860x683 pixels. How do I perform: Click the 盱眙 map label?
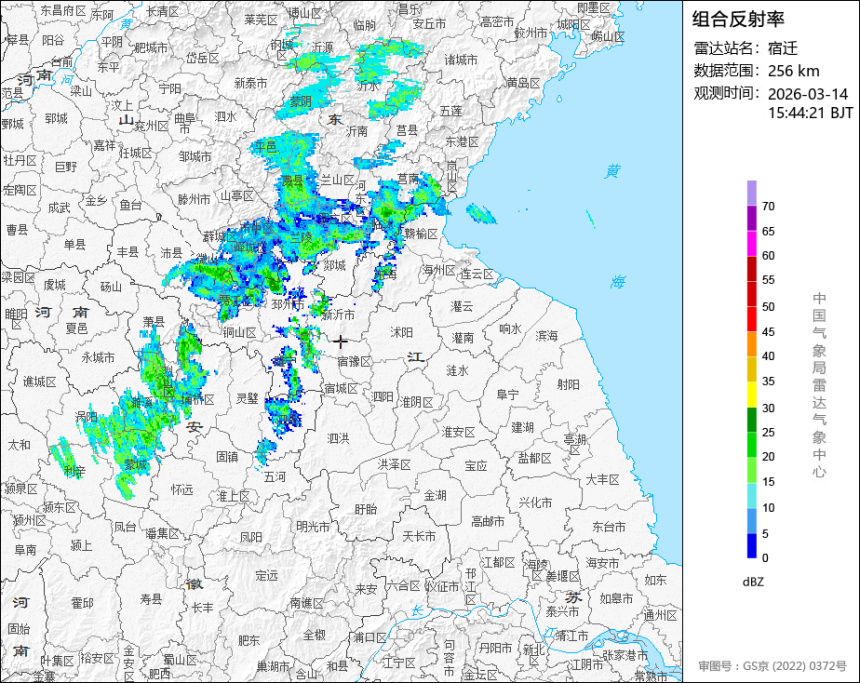[x=365, y=510]
